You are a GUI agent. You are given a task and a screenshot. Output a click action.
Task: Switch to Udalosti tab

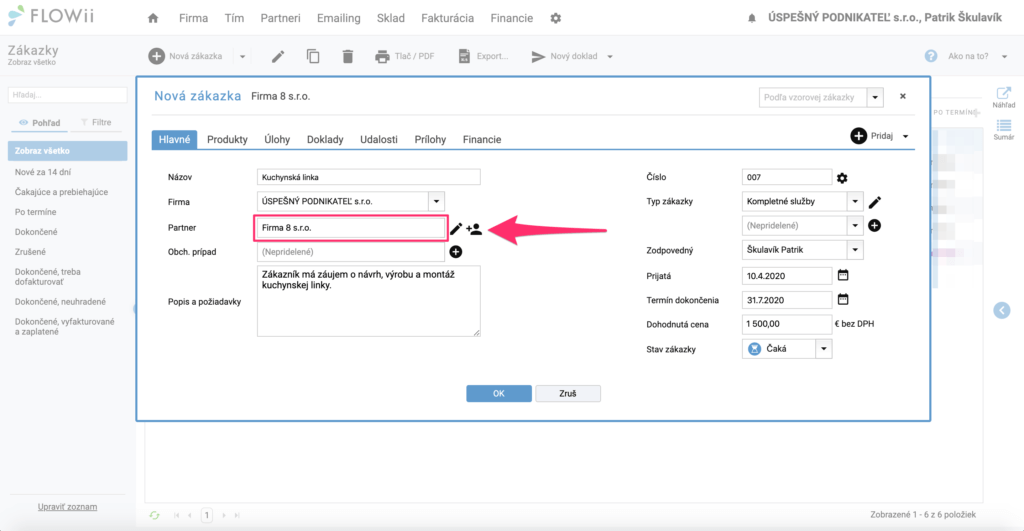pos(379,139)
